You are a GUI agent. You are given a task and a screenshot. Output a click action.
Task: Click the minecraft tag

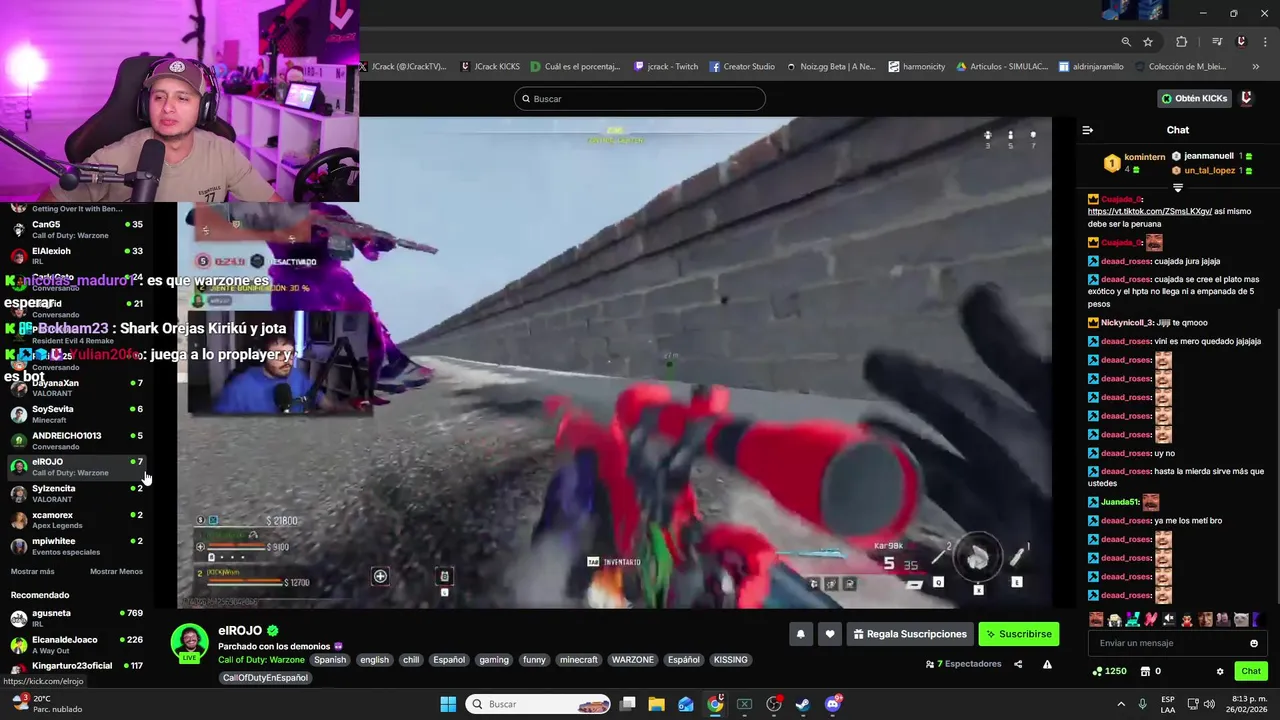point(578,660)
